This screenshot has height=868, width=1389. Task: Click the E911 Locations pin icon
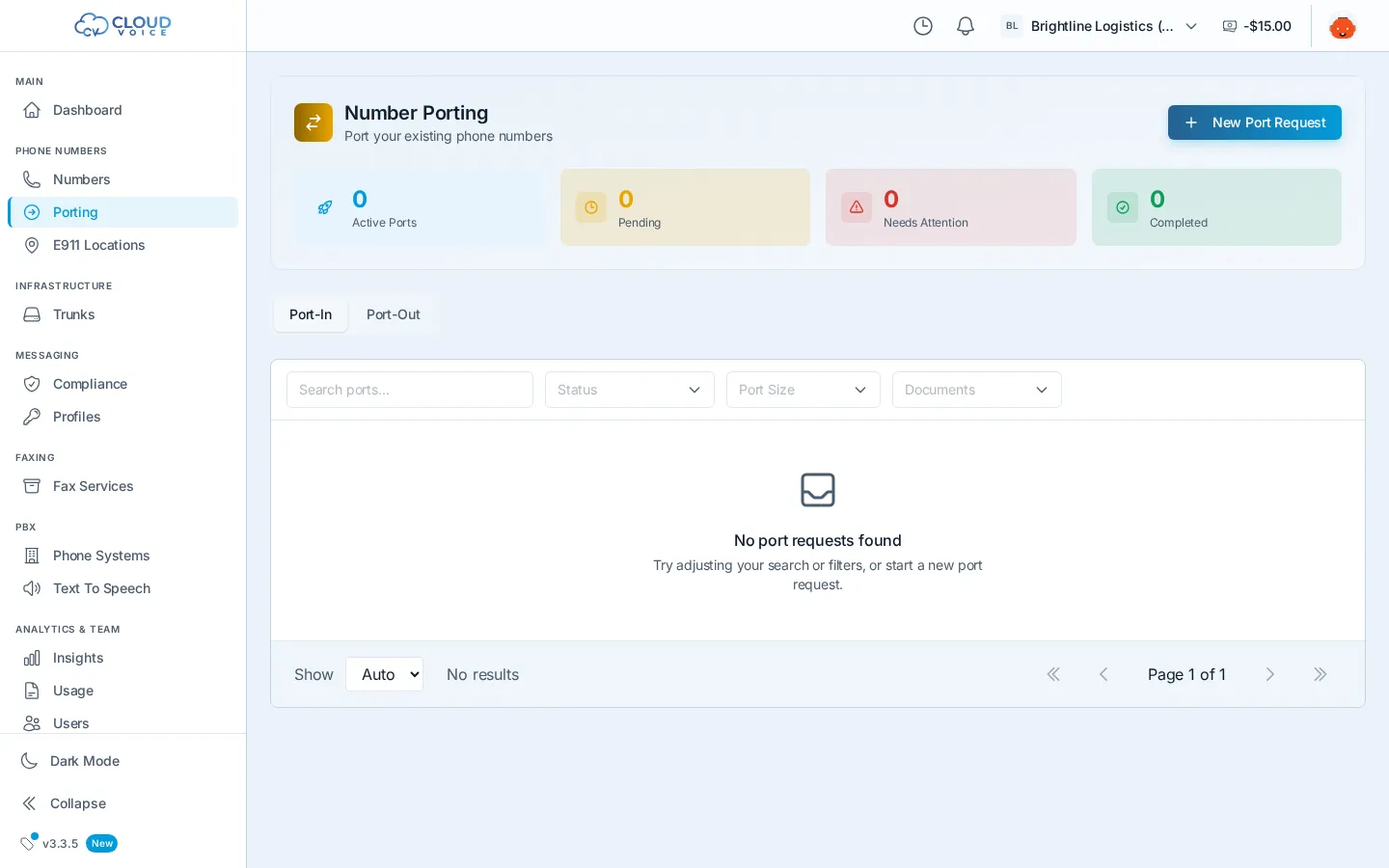(x=32, y=245)
